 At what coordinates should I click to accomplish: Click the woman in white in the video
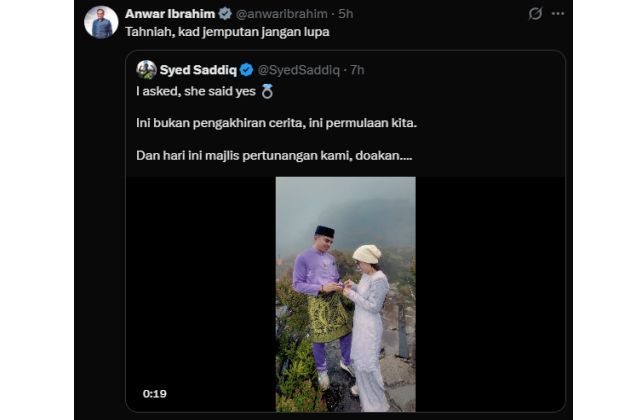pyautogui.click(x=368, y=320)
